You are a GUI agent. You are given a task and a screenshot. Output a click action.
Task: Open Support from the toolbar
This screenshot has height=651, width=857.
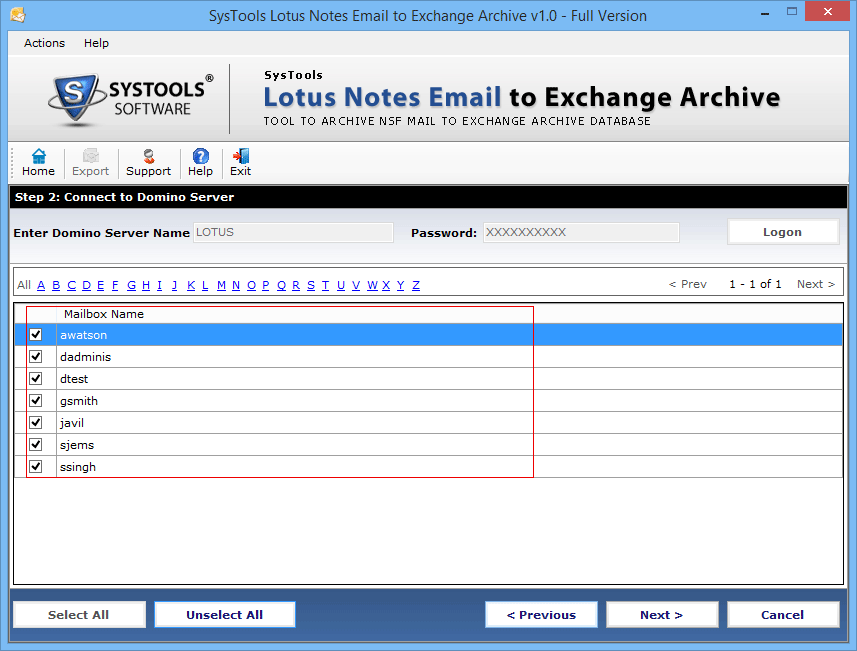point(148,161)
